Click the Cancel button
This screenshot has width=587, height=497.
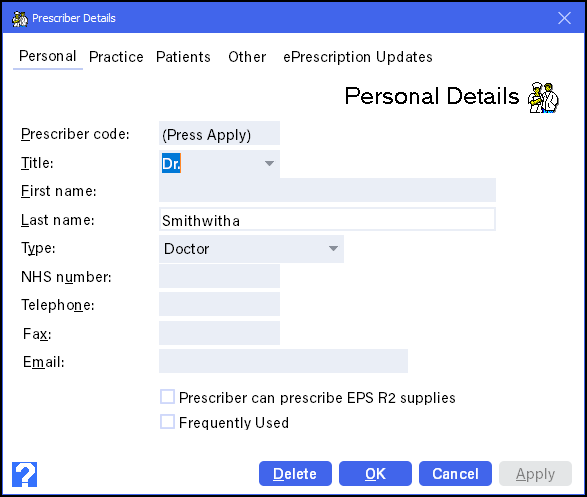click(455, 474)
